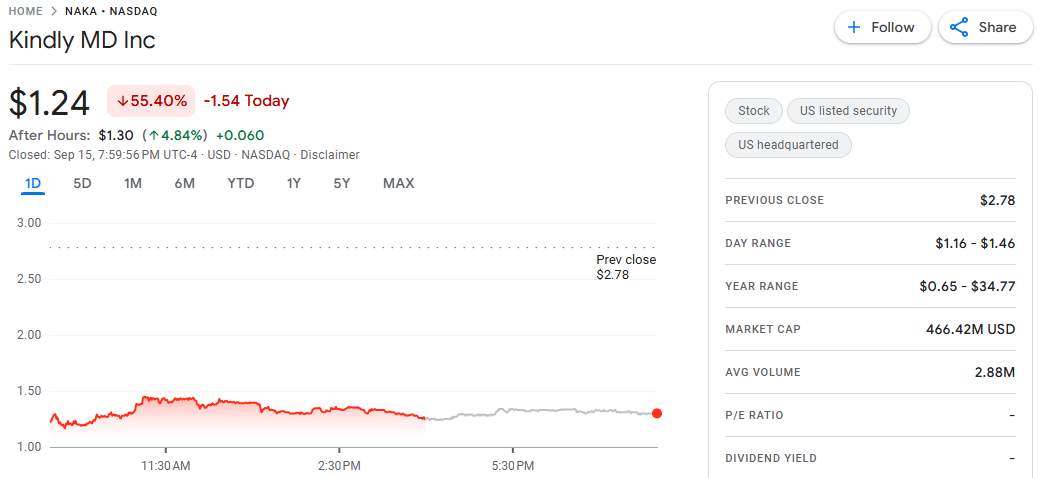Show the 1M chart range
Screen dimensions: 1038x478
tap(133, 183)
